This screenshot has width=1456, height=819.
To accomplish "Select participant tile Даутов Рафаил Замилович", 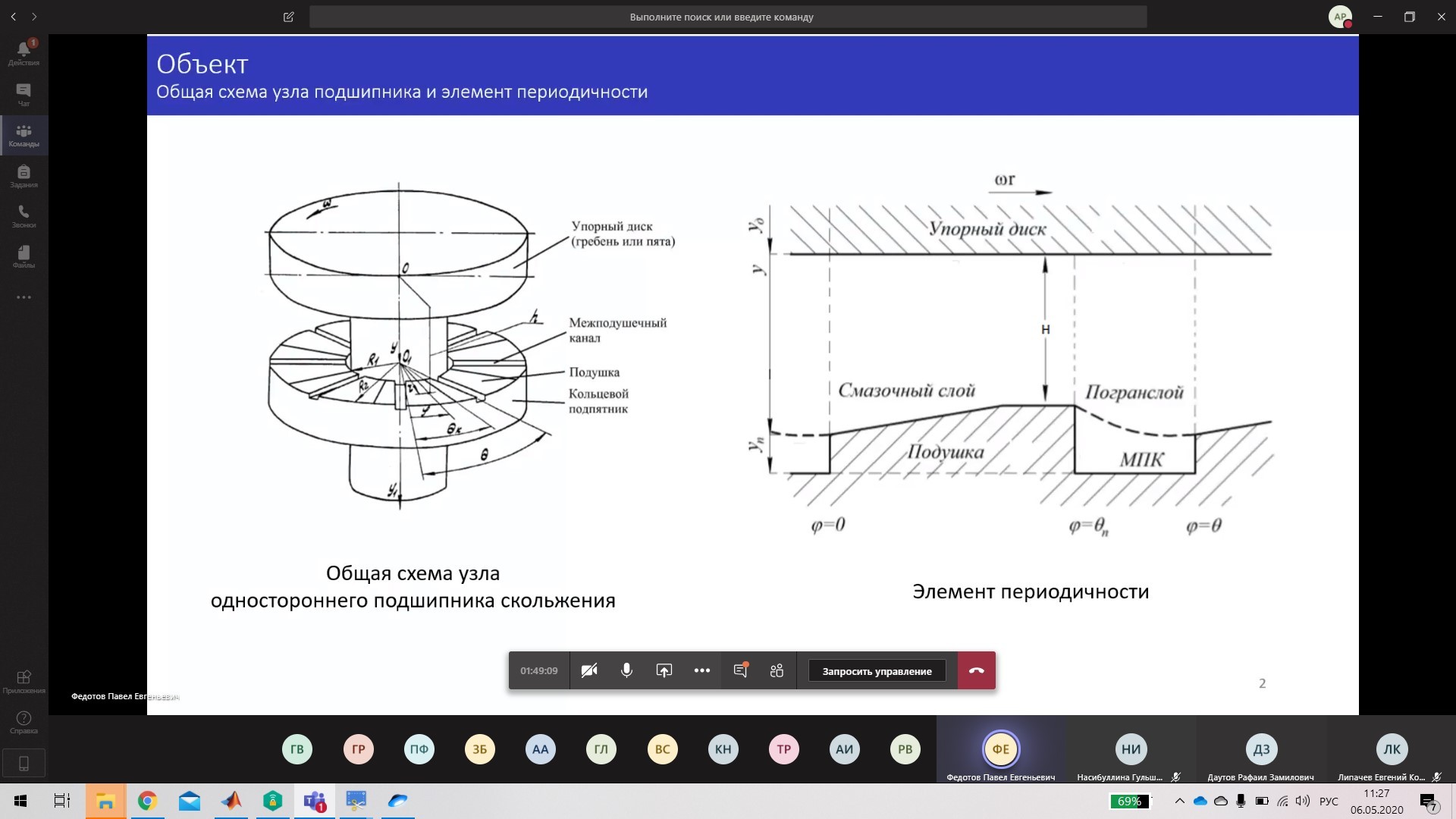I will (x=1261, y=749).
